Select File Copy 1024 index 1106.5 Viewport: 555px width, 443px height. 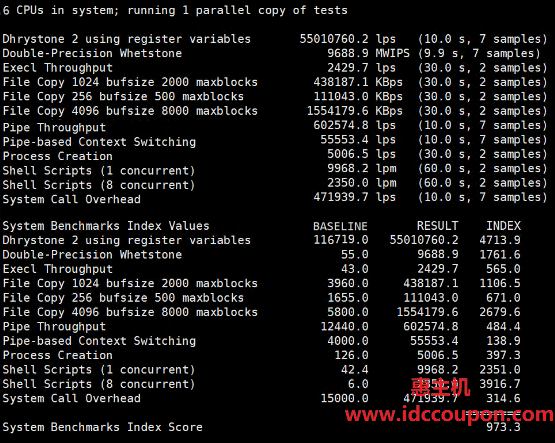point(500,283)
